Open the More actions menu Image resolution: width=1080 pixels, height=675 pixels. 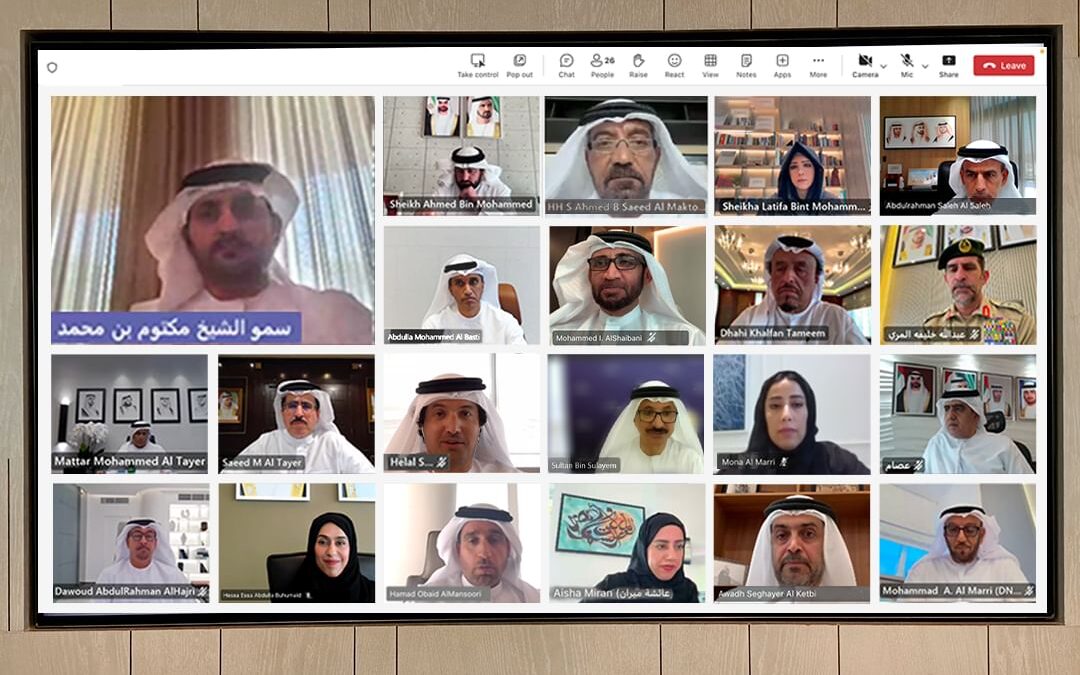(x=818, y=61)
